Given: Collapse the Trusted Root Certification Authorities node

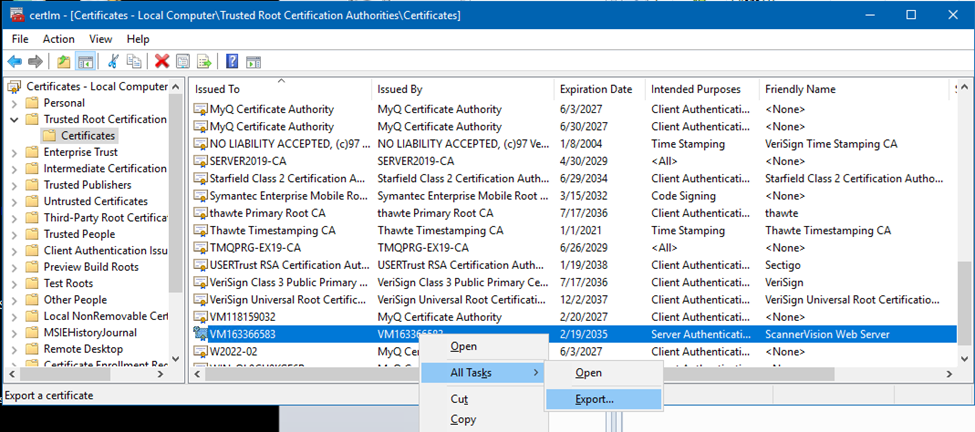Looking at the screenshot, I should 13,119.
